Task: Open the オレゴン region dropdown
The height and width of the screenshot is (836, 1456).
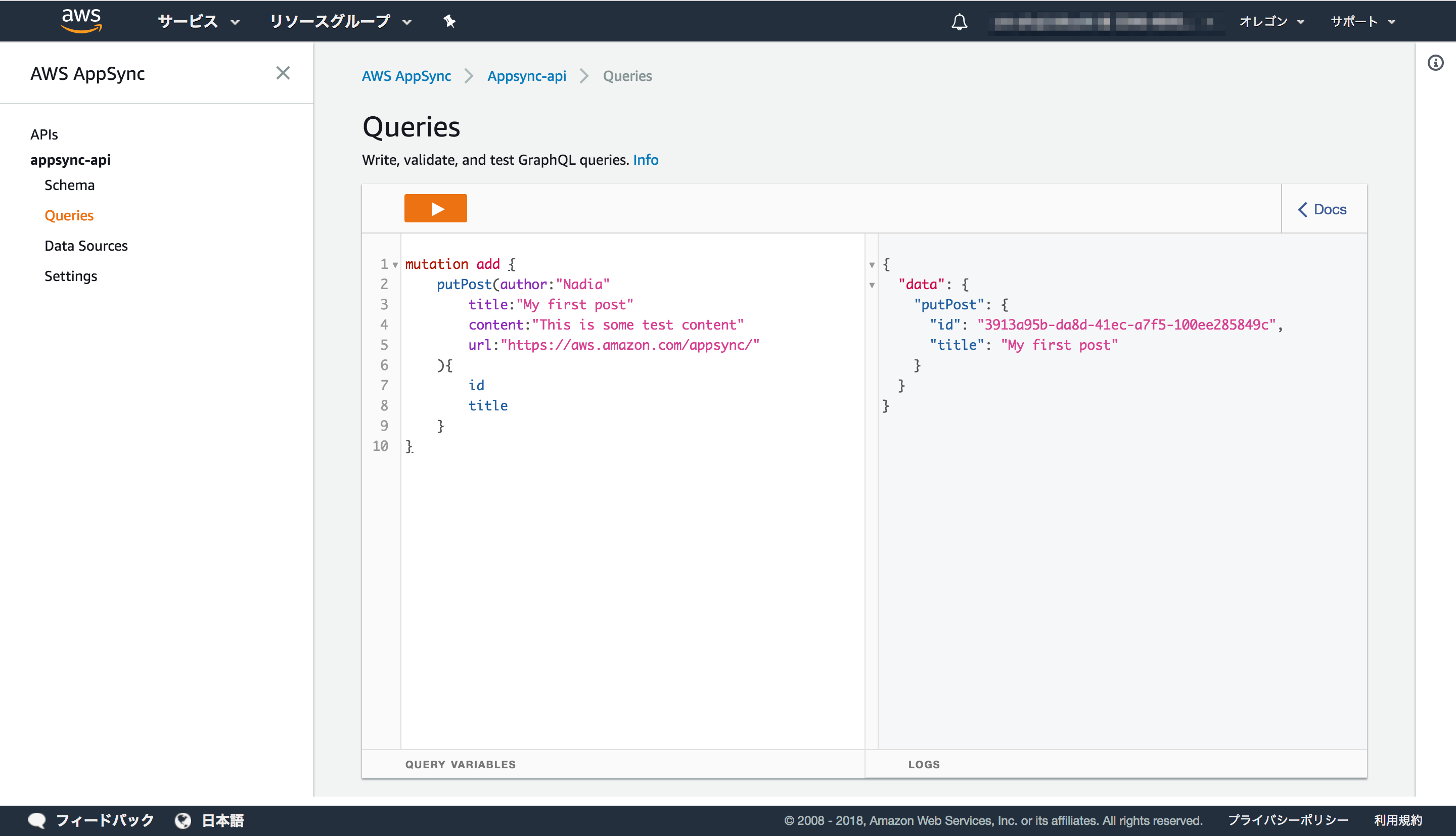Action: tap(1271, 22)
